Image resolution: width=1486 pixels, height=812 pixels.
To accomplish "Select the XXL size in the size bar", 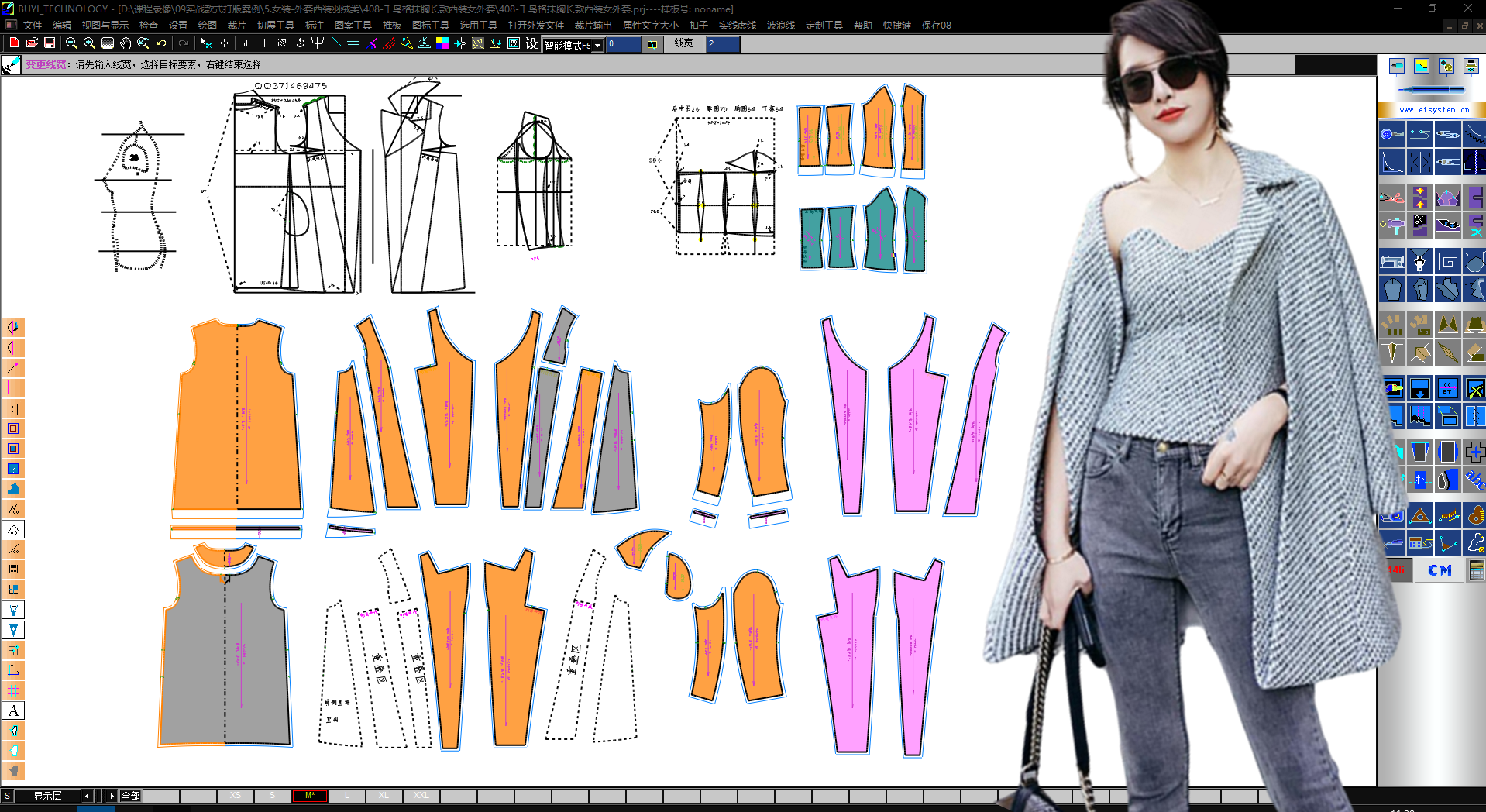I will (421, 796).
